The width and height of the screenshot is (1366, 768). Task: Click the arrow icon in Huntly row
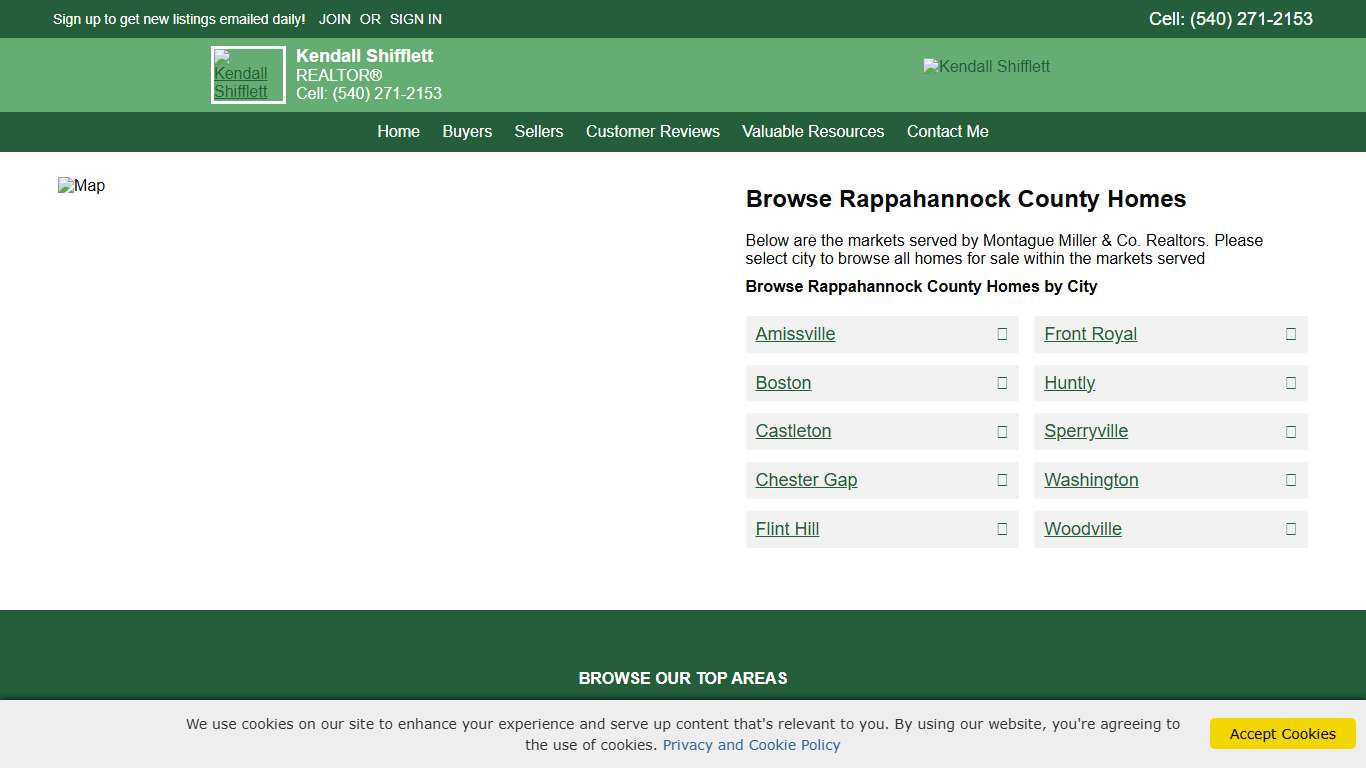point(1290,383)
